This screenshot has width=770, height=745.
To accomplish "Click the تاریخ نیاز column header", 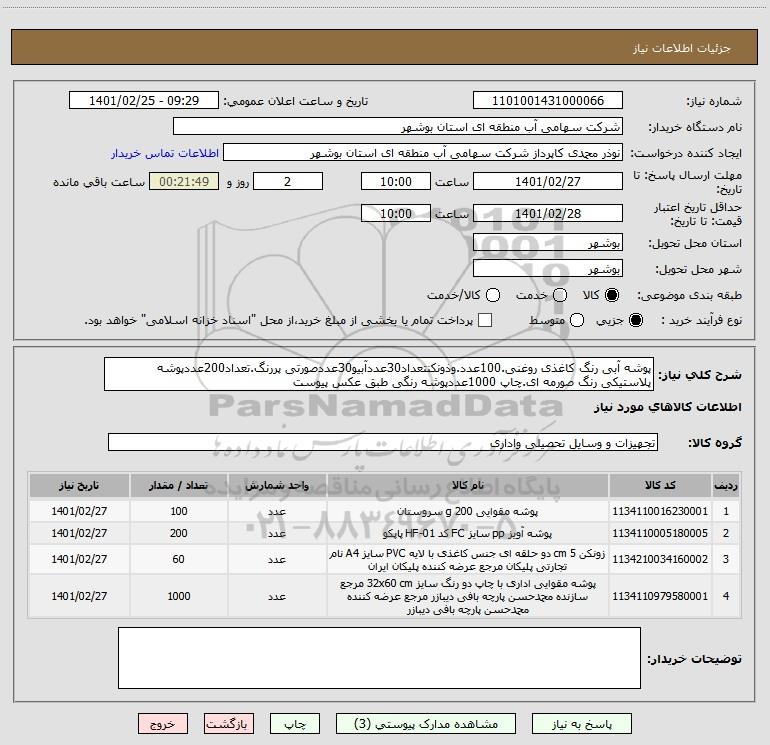I will coord(79,485).
